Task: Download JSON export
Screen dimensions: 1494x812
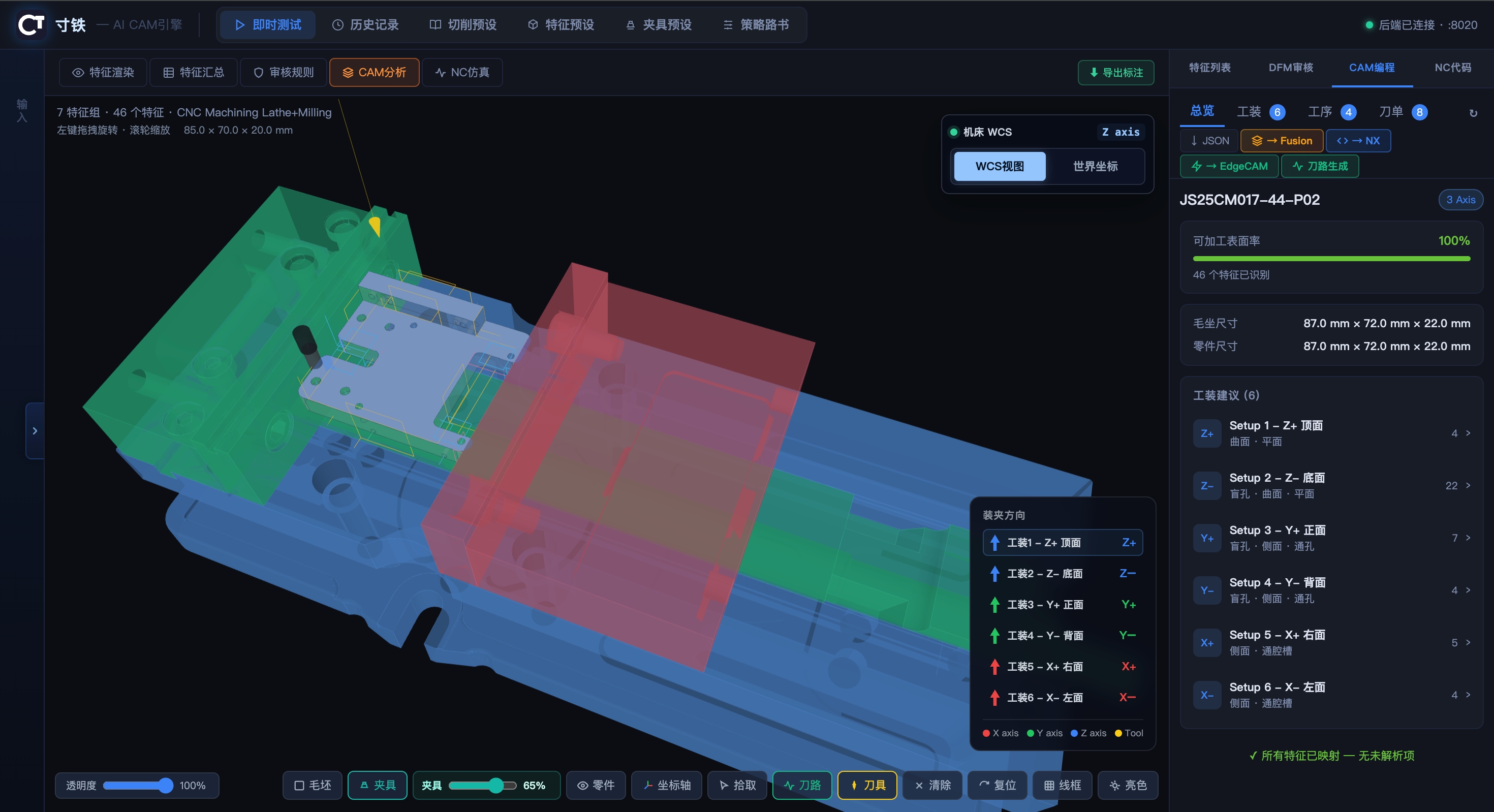Action: (x=1209, y=141)
